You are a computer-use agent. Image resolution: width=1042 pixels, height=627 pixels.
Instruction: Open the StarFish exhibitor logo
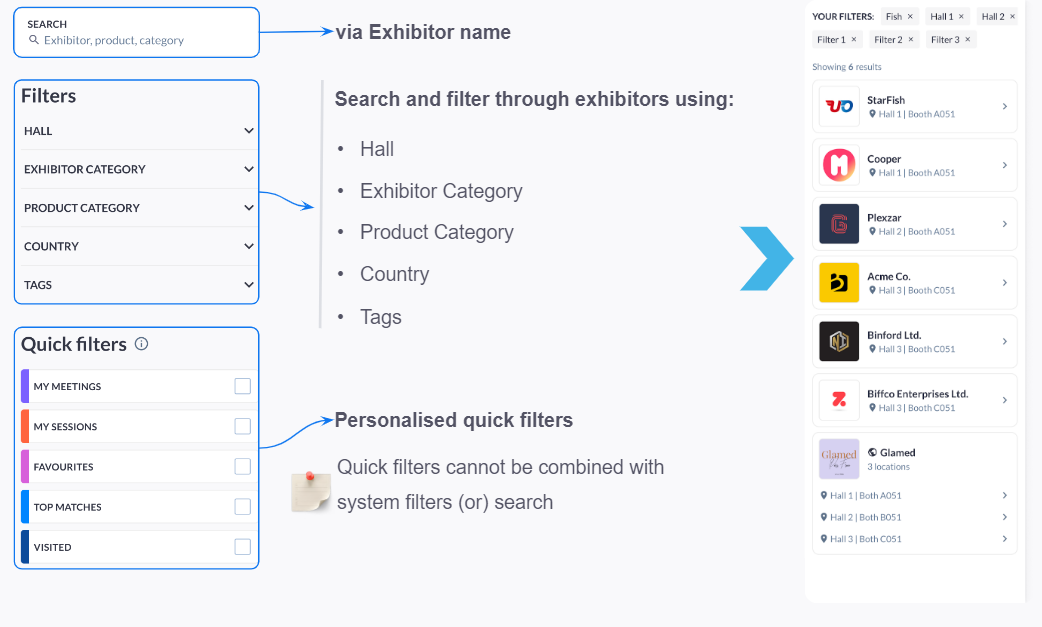(x=839, y=106)
